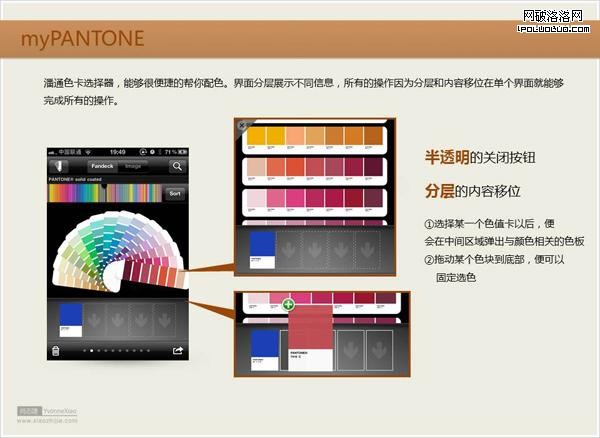This screenshot has width=600, height=438.
Task: Click the '半透明的关闭按钮' heading
Action: (480, 157)
